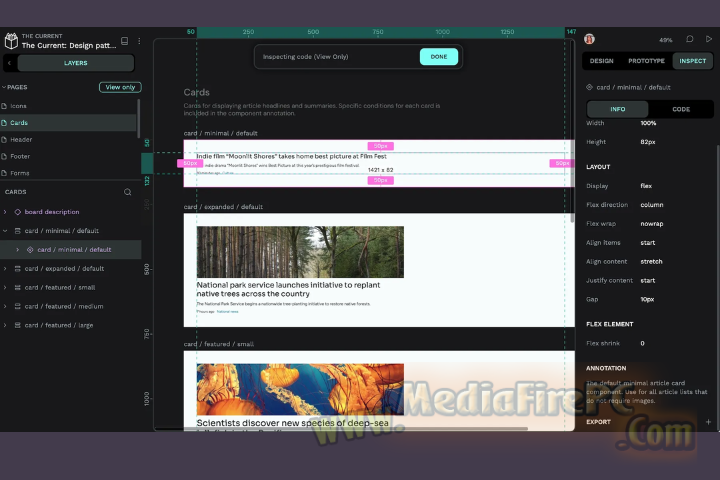This screenshot has width=720, height=480.
Task: Open the Icons page
Action: (x=68, y=106)
